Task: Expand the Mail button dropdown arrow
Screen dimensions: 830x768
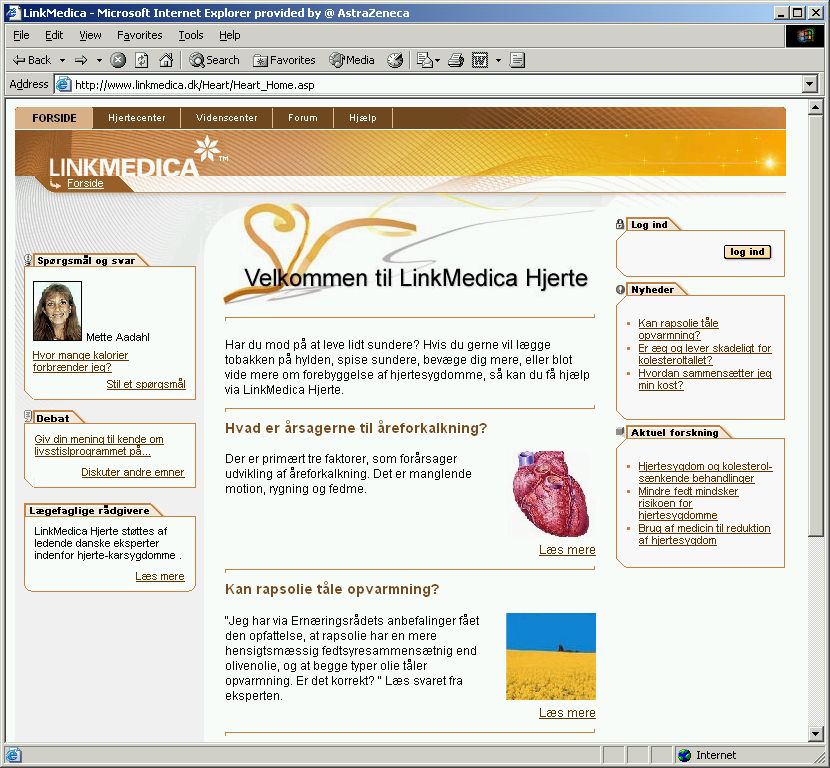Action: (x=437, y=60)
